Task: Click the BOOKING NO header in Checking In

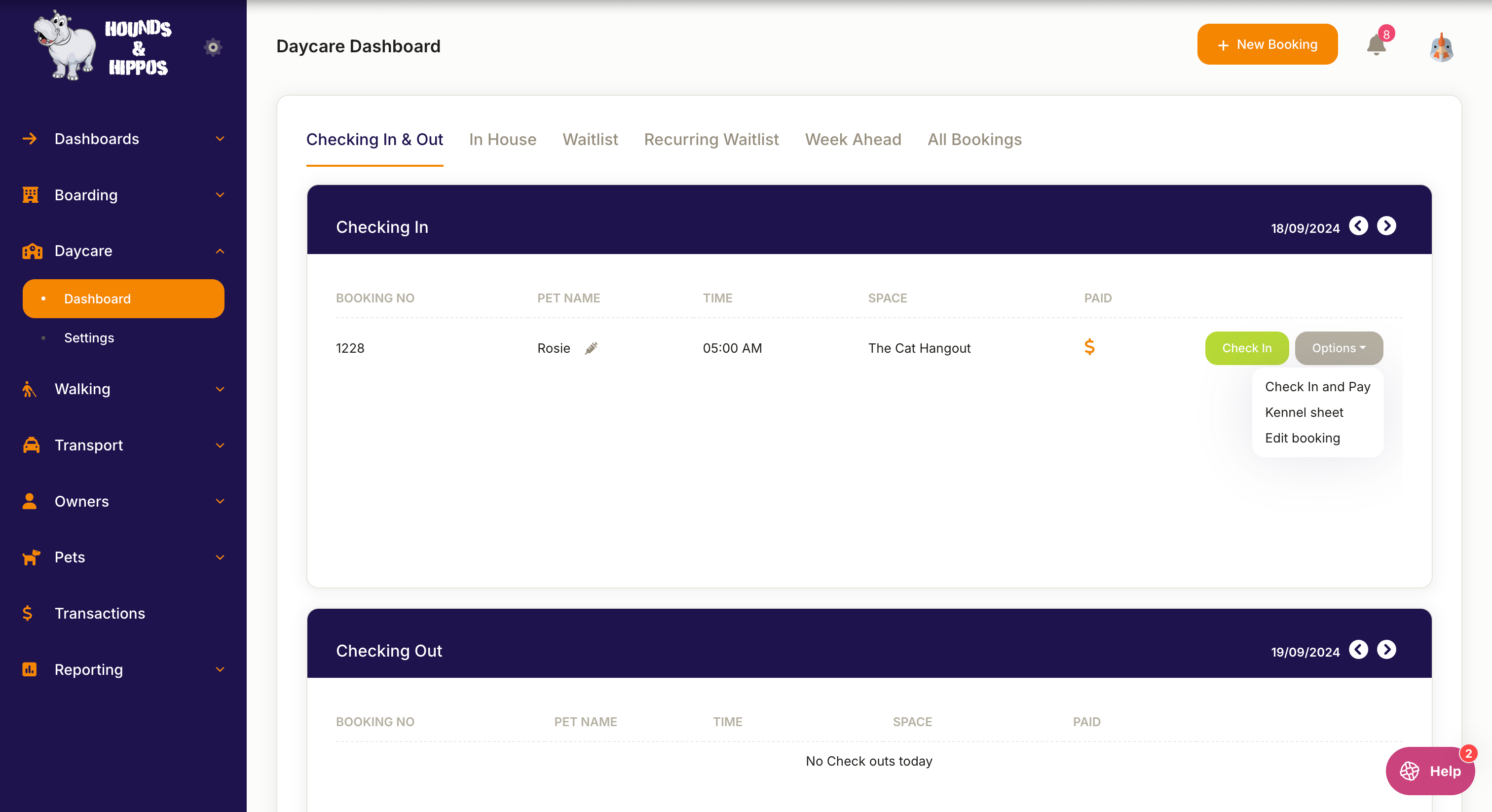Action: pos(375,297)
